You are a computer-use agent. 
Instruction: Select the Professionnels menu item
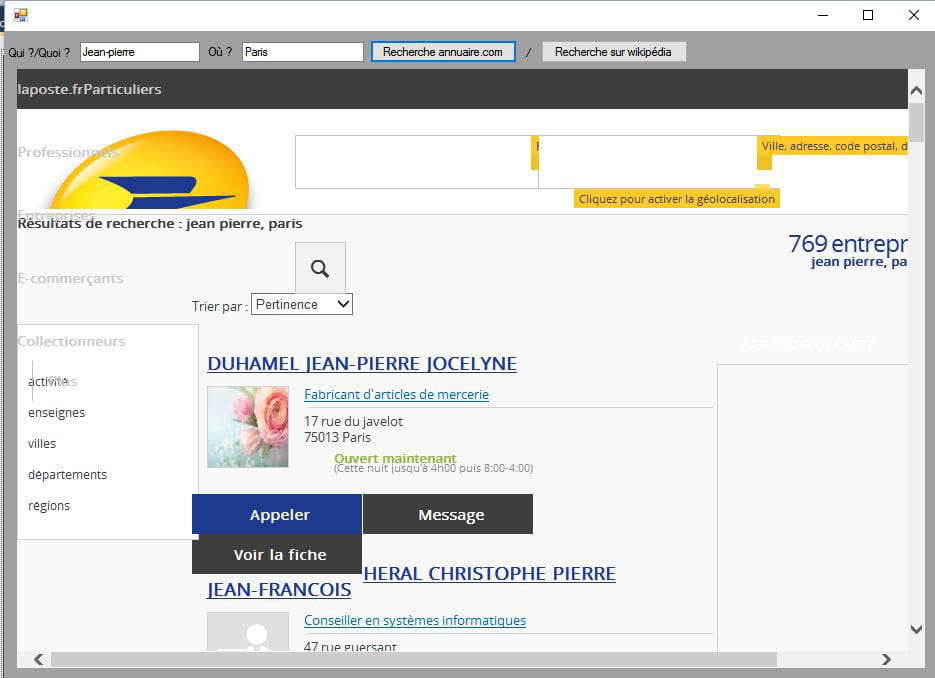point(68,152)
